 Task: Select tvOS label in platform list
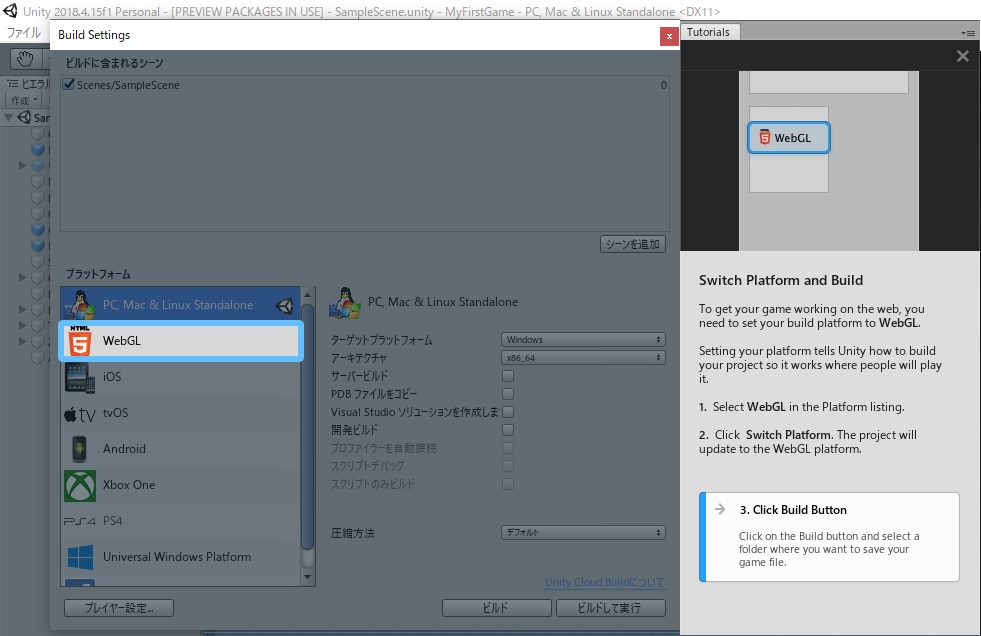pos(116,413)
